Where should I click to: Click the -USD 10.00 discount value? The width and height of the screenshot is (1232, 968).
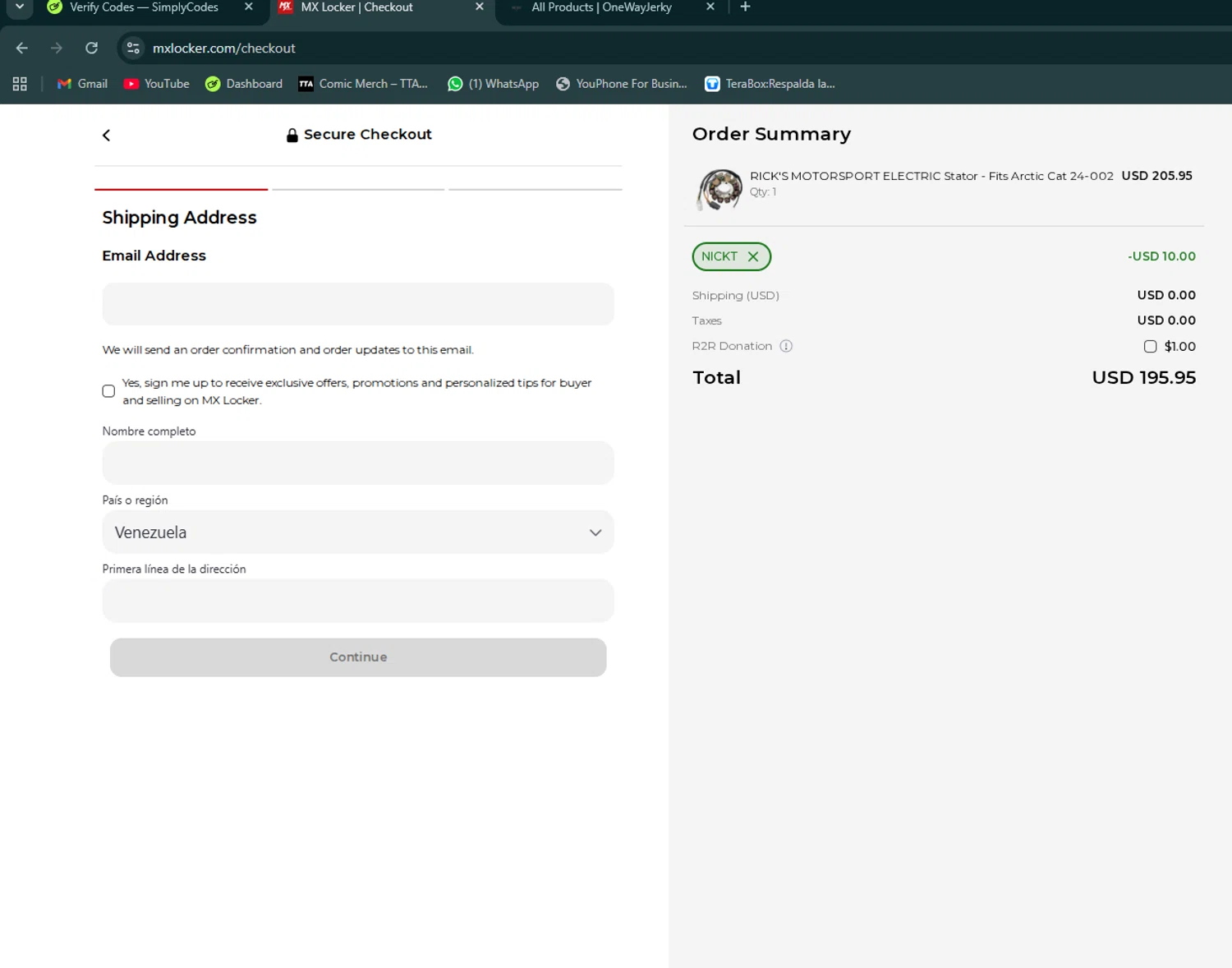pyautogui.click(x=1161, y=256)
